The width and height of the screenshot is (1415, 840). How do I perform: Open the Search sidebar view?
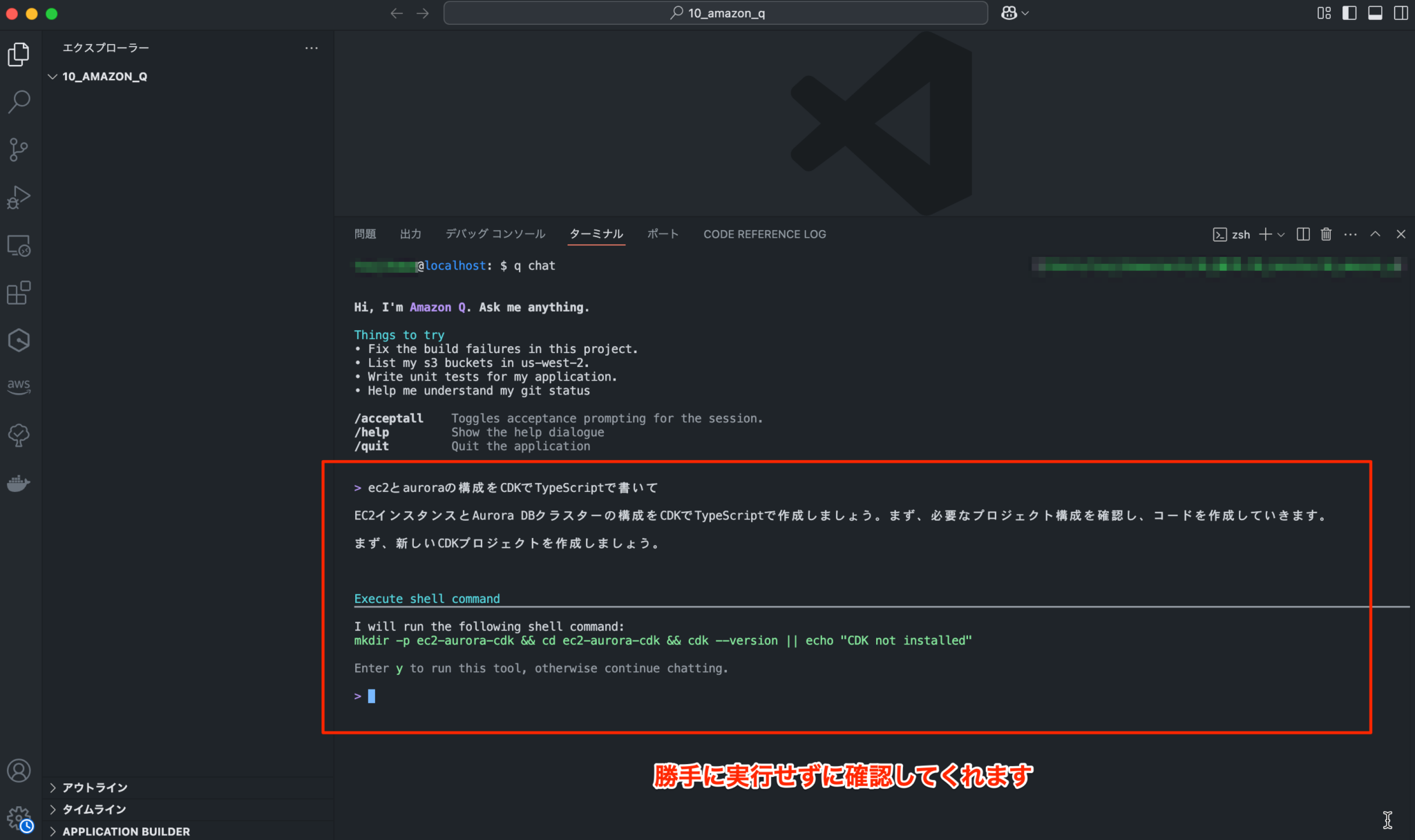click(19, 102)
